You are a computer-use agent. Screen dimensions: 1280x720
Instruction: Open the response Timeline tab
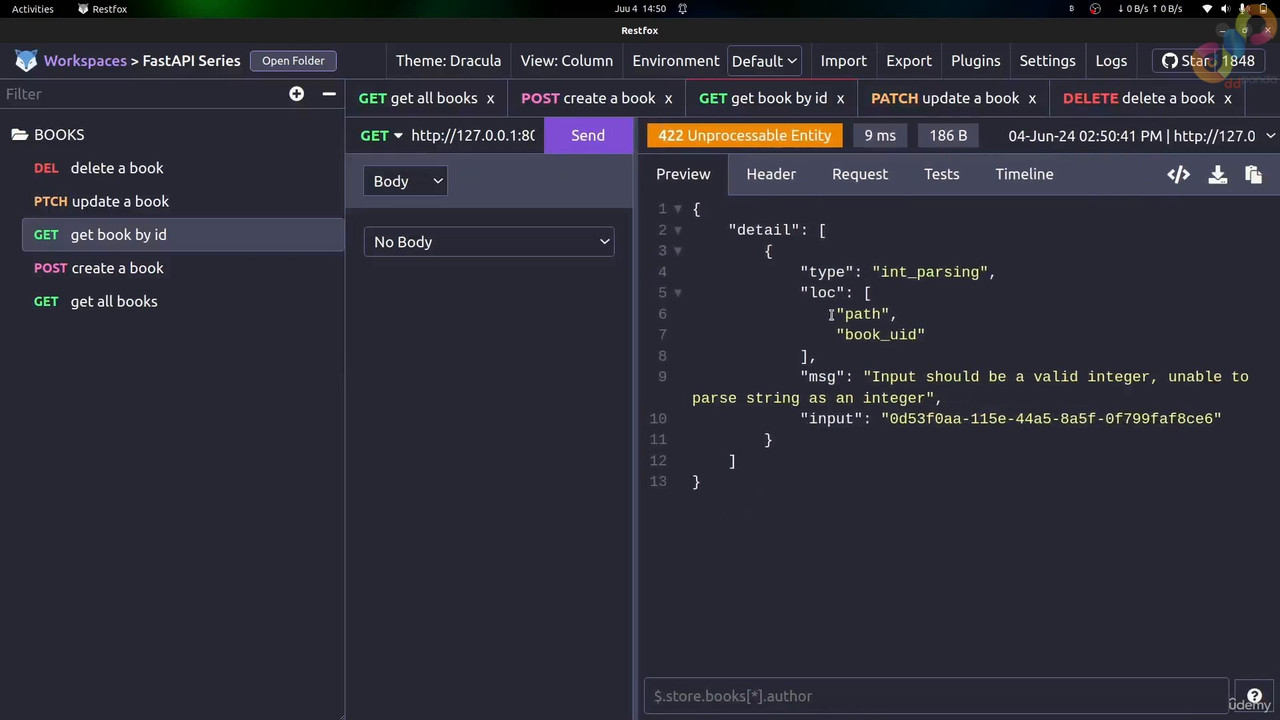pyautogui.click(x=1024, y=174)
